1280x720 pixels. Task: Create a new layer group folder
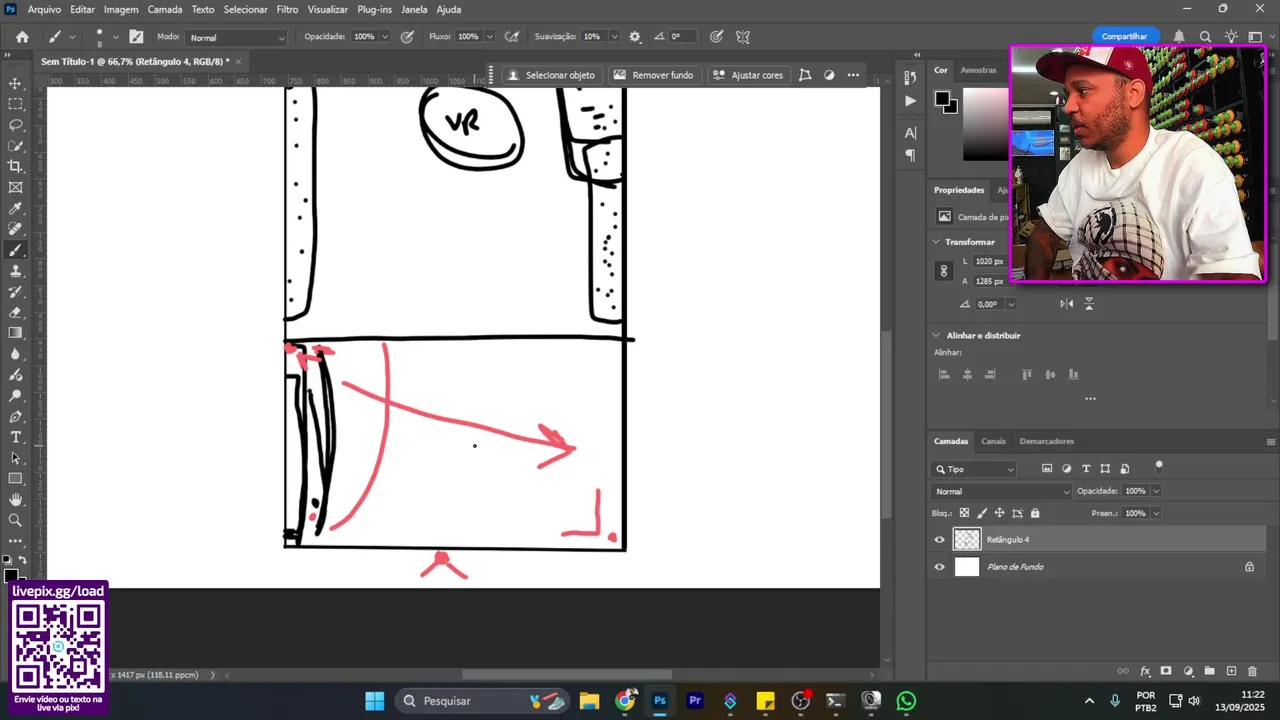pos(1209,671)
